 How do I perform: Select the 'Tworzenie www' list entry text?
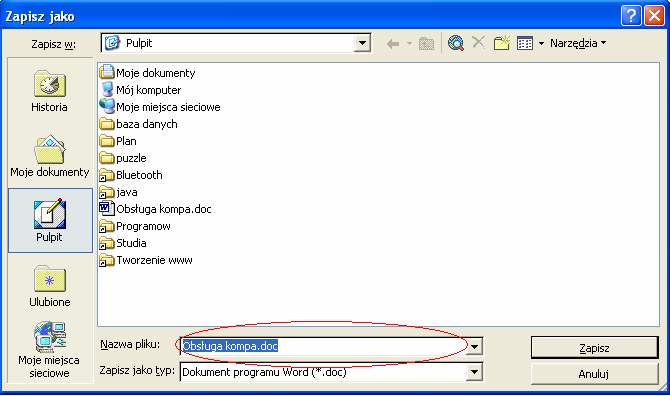[x=154, y=260]
